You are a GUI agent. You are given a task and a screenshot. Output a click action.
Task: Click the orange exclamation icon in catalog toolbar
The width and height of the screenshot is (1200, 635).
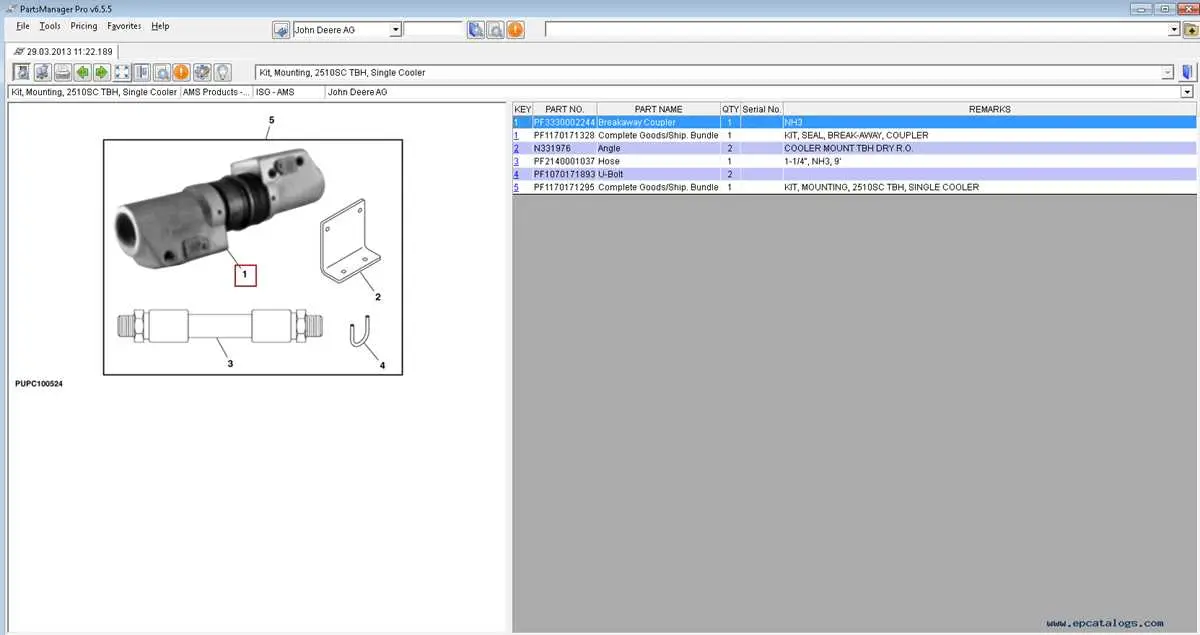tap(181, 72)
